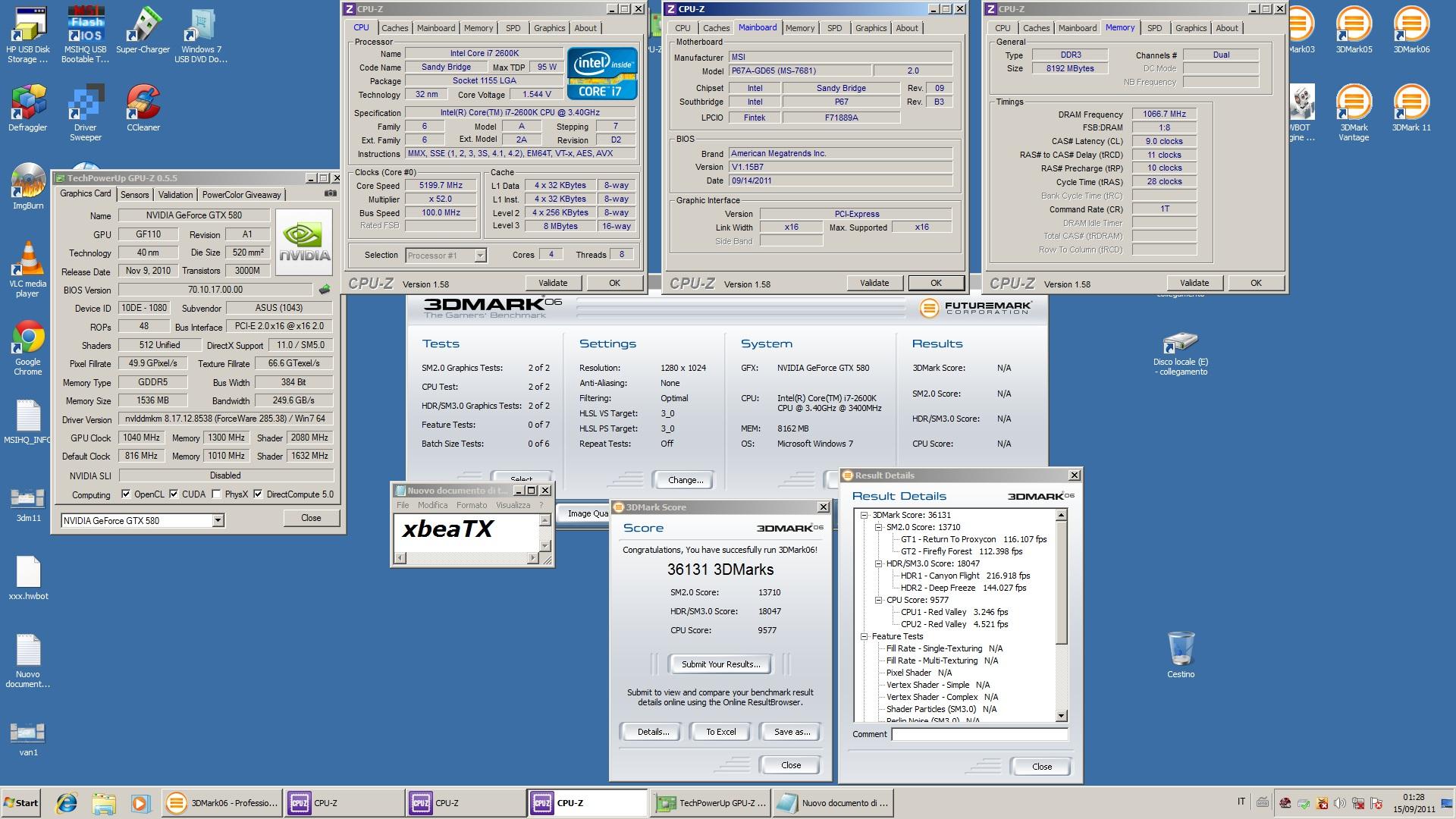Click Save as... in 3DMark Score window
The image size is (1456, 819).
792,732
